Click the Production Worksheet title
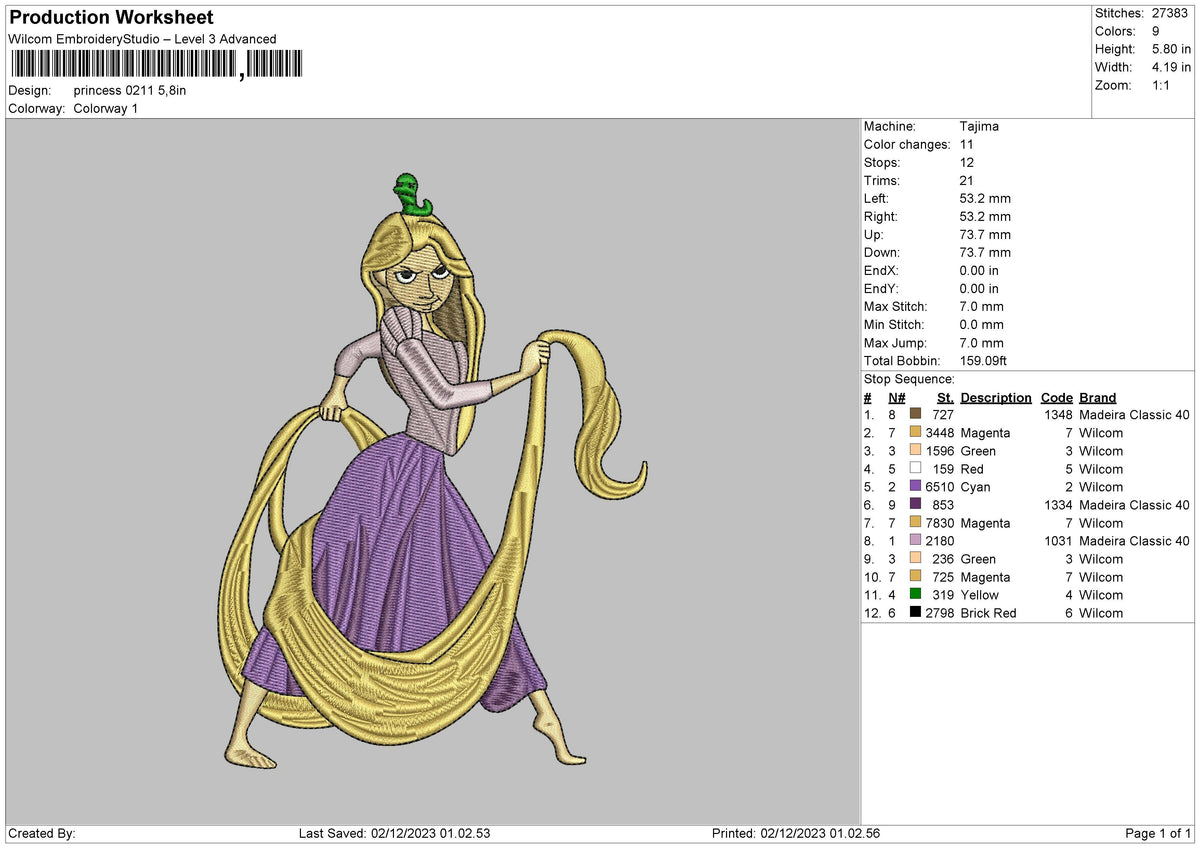This screenshot has width=1200, height=848. point(111,18)
